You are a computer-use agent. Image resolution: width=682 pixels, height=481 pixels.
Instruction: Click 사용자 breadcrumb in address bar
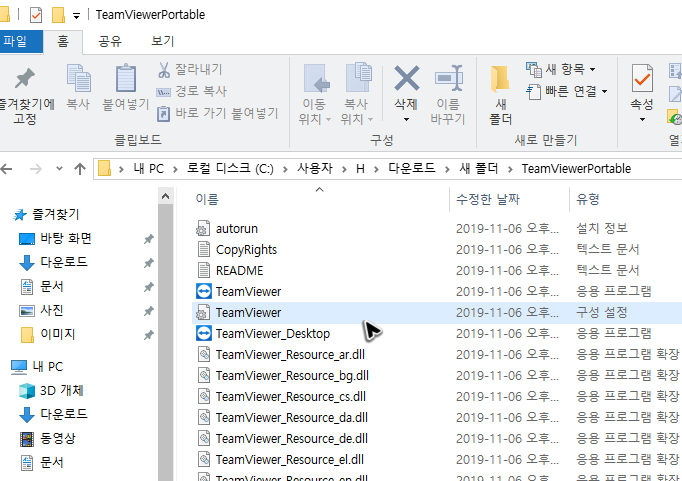(314, 169)
